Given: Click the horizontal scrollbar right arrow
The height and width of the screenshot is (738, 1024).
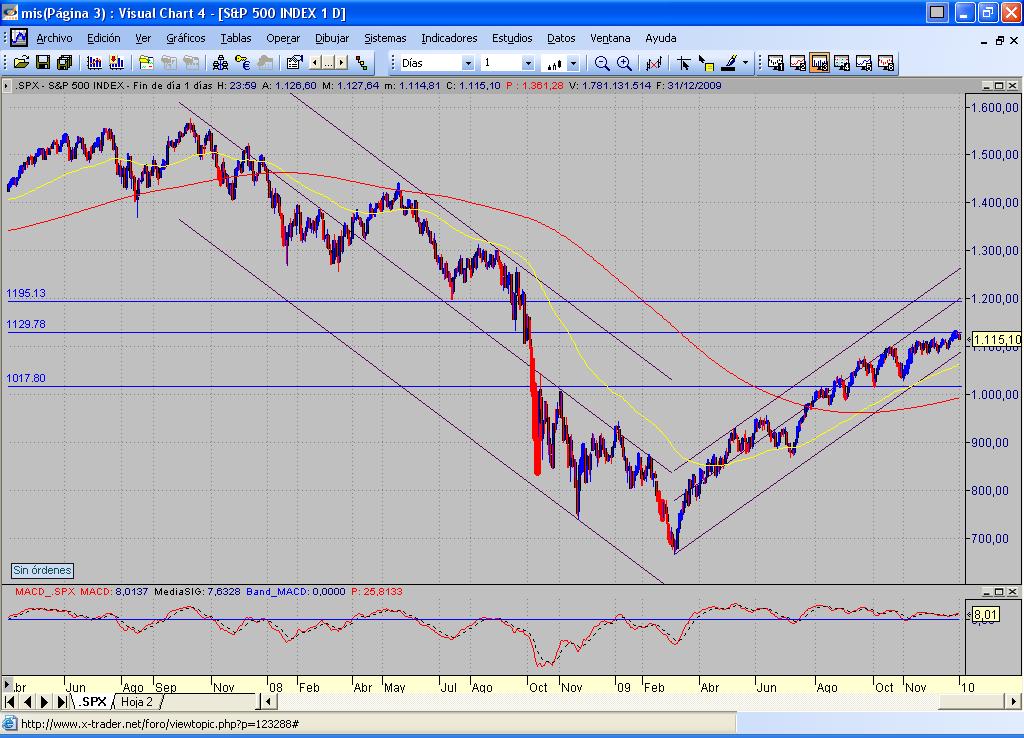Looking at the screenshot, I should pos(1013,702).
